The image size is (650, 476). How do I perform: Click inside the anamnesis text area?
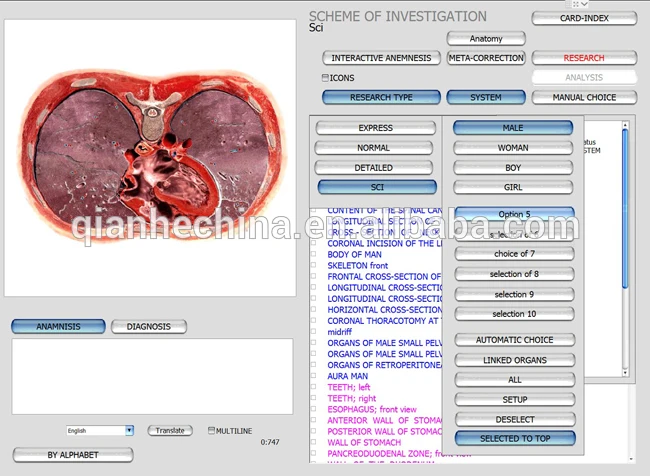pyautogui.click(x=152, y=376)
